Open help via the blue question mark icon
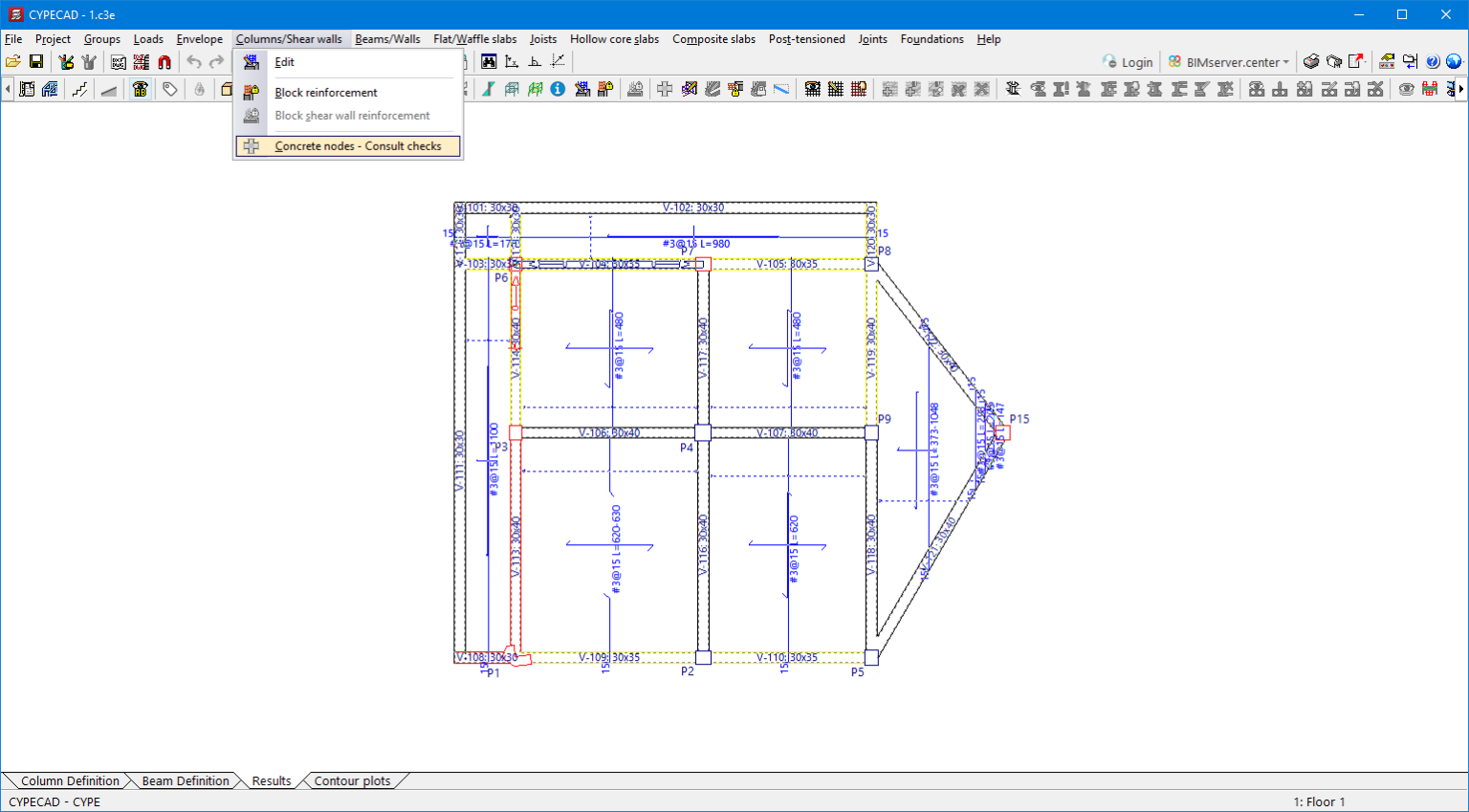1469x812 pixels. [x=1432, y=61]
